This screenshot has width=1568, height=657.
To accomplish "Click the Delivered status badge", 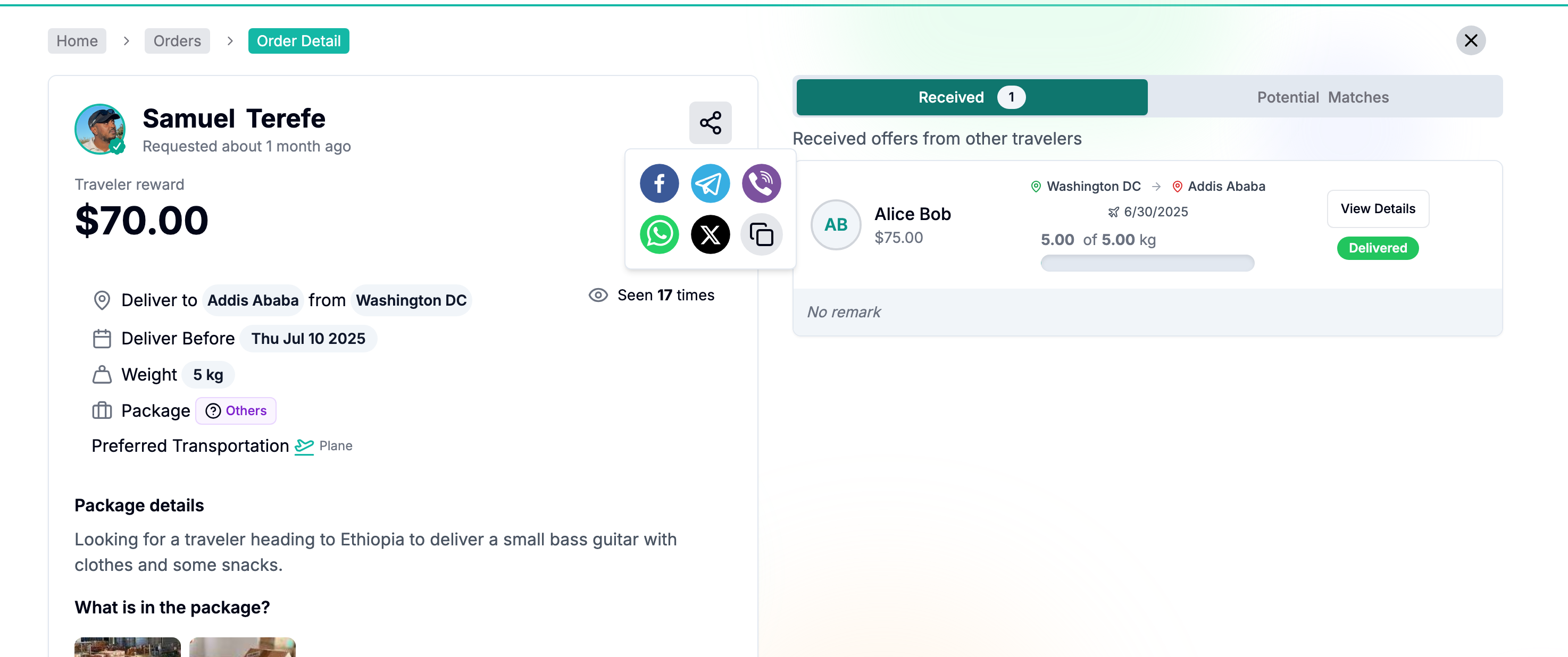I will [1378, 248].
